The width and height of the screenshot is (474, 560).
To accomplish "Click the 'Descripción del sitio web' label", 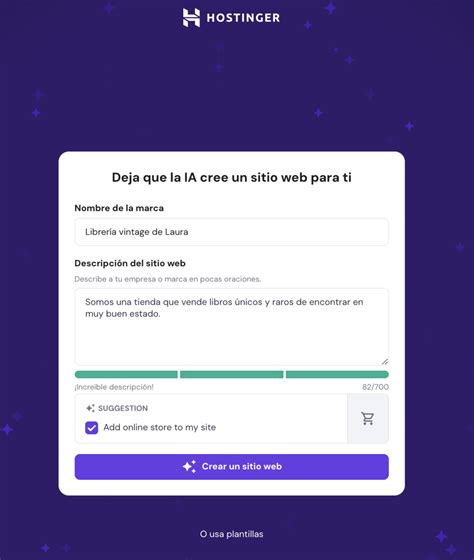I will [x=130, y=263].
